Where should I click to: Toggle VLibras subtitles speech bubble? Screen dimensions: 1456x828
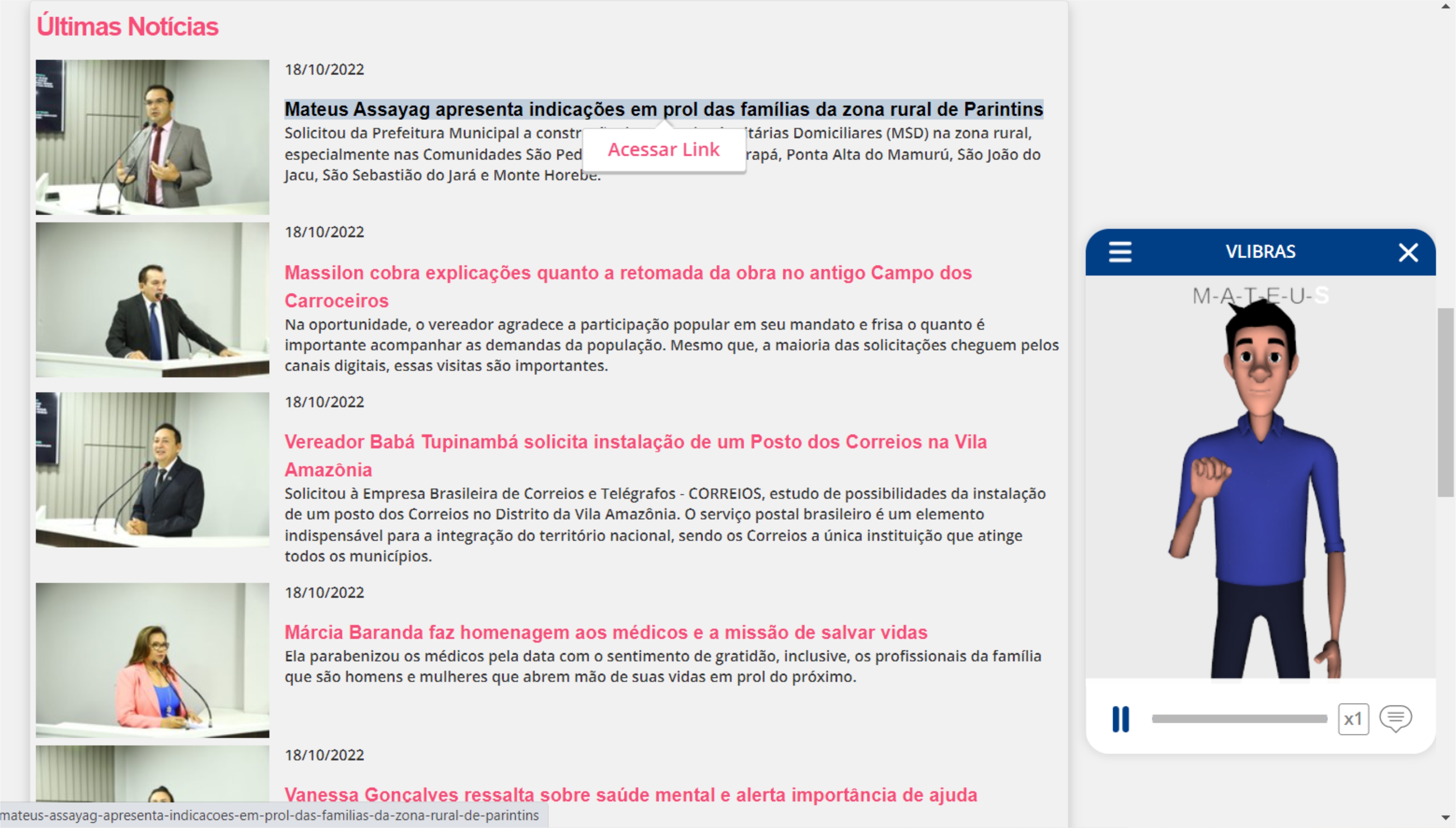click(x=1396, y=719)
